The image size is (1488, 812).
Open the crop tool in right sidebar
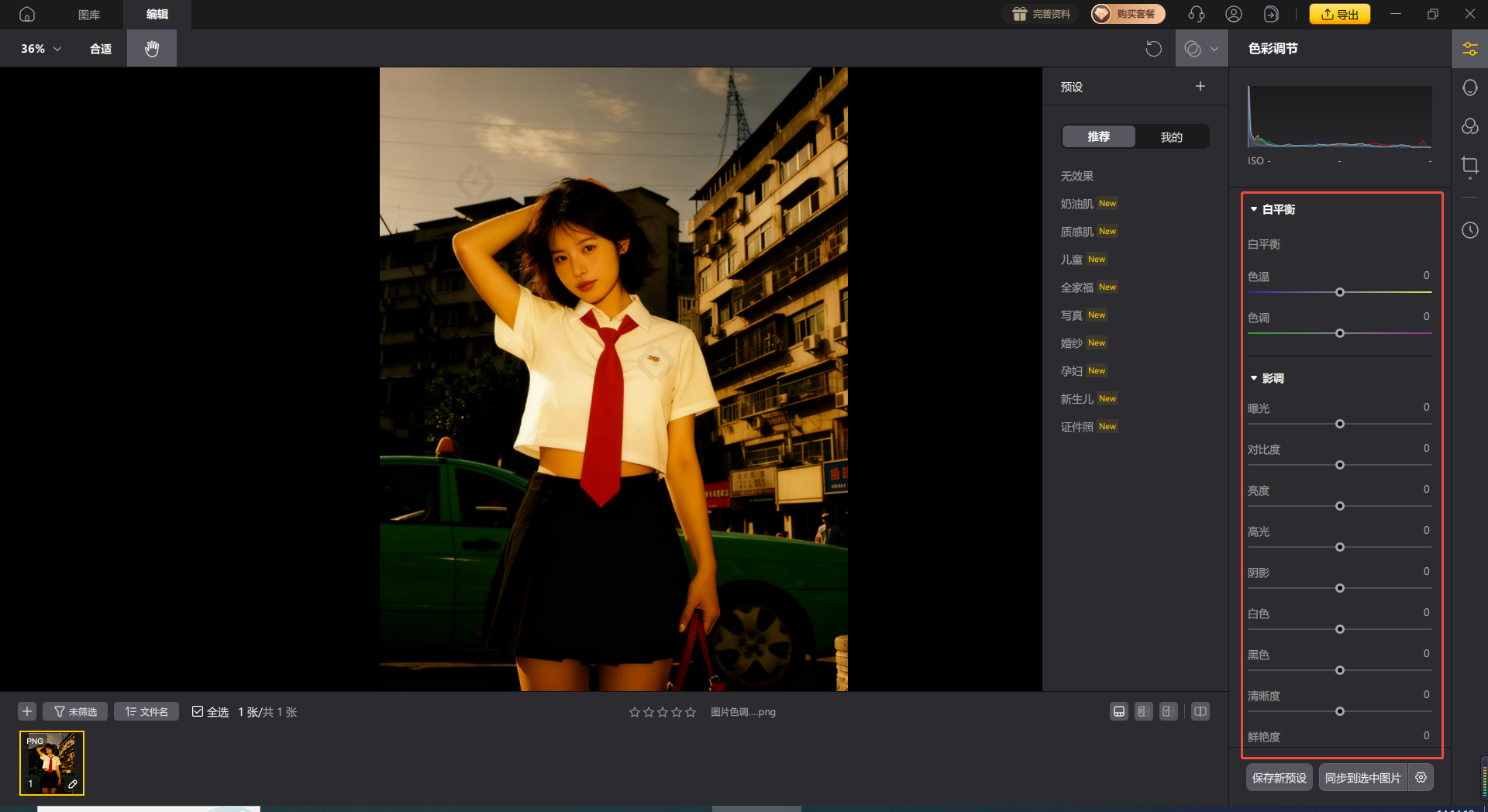pos(1469,166)
